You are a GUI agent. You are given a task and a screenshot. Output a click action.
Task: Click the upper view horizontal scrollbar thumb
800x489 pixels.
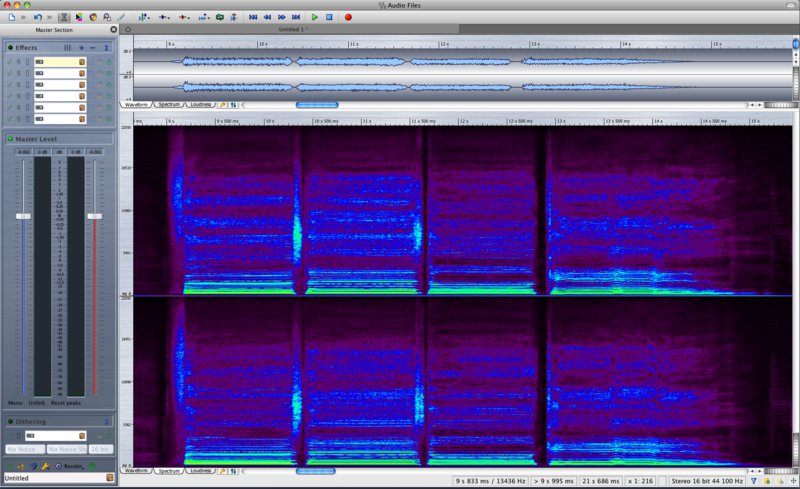coord(317,105)
